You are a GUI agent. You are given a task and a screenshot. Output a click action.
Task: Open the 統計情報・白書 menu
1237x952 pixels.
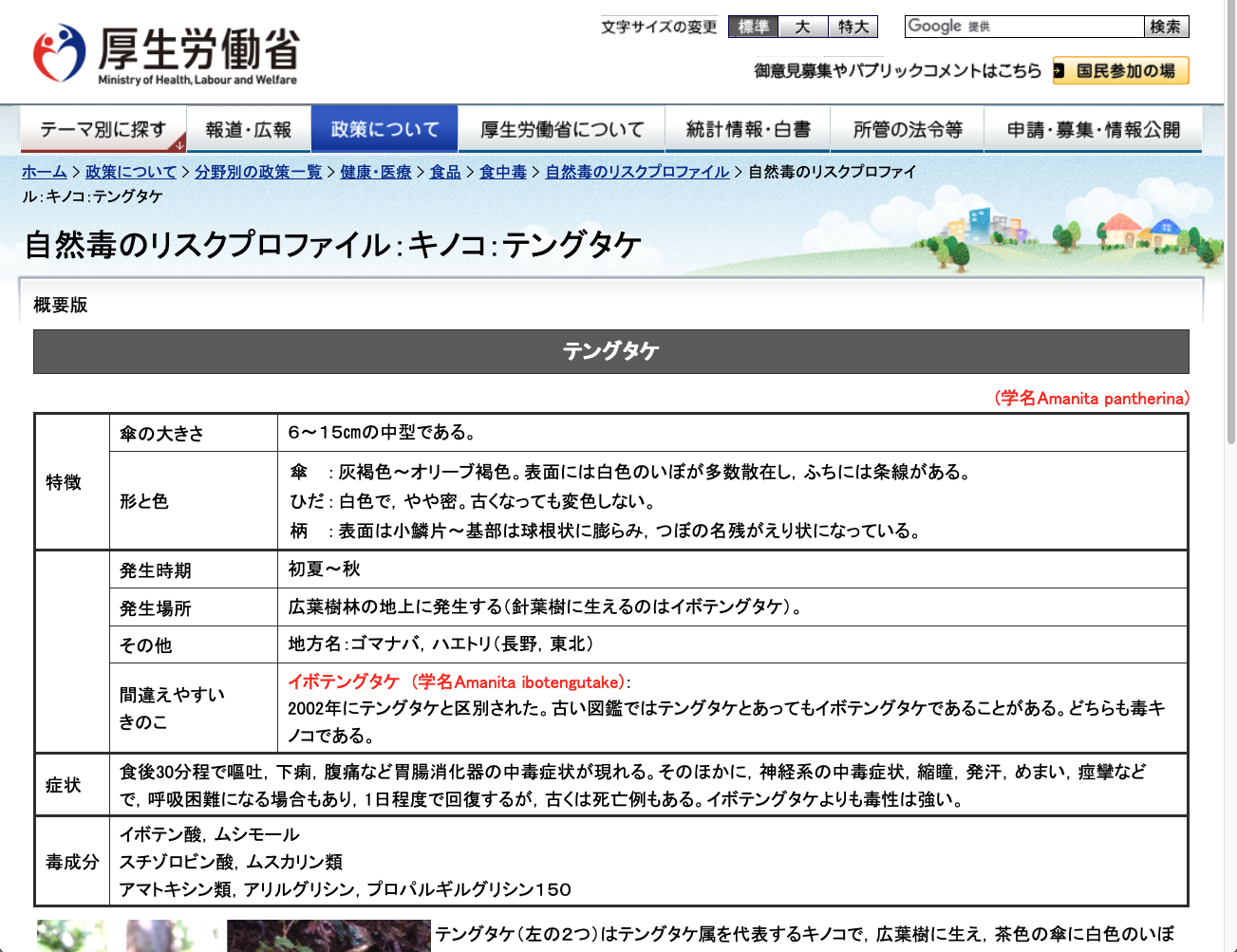tap(747, 129)
